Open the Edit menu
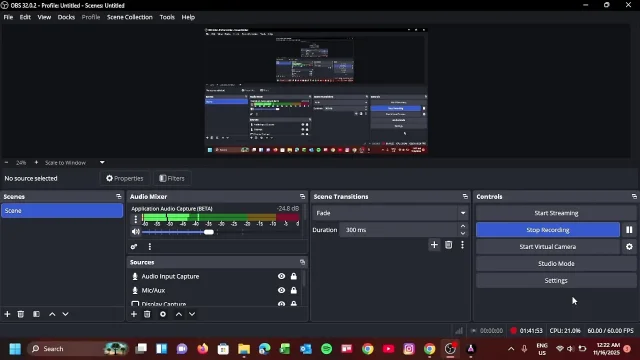Screen dimensions: 640x360 click(x=25, y=17)
